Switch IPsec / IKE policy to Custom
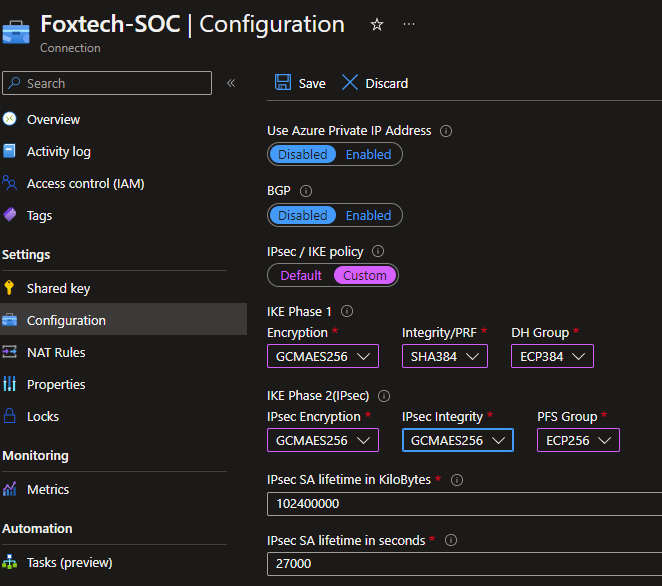 pyautogui.click(x=365, y=275)
